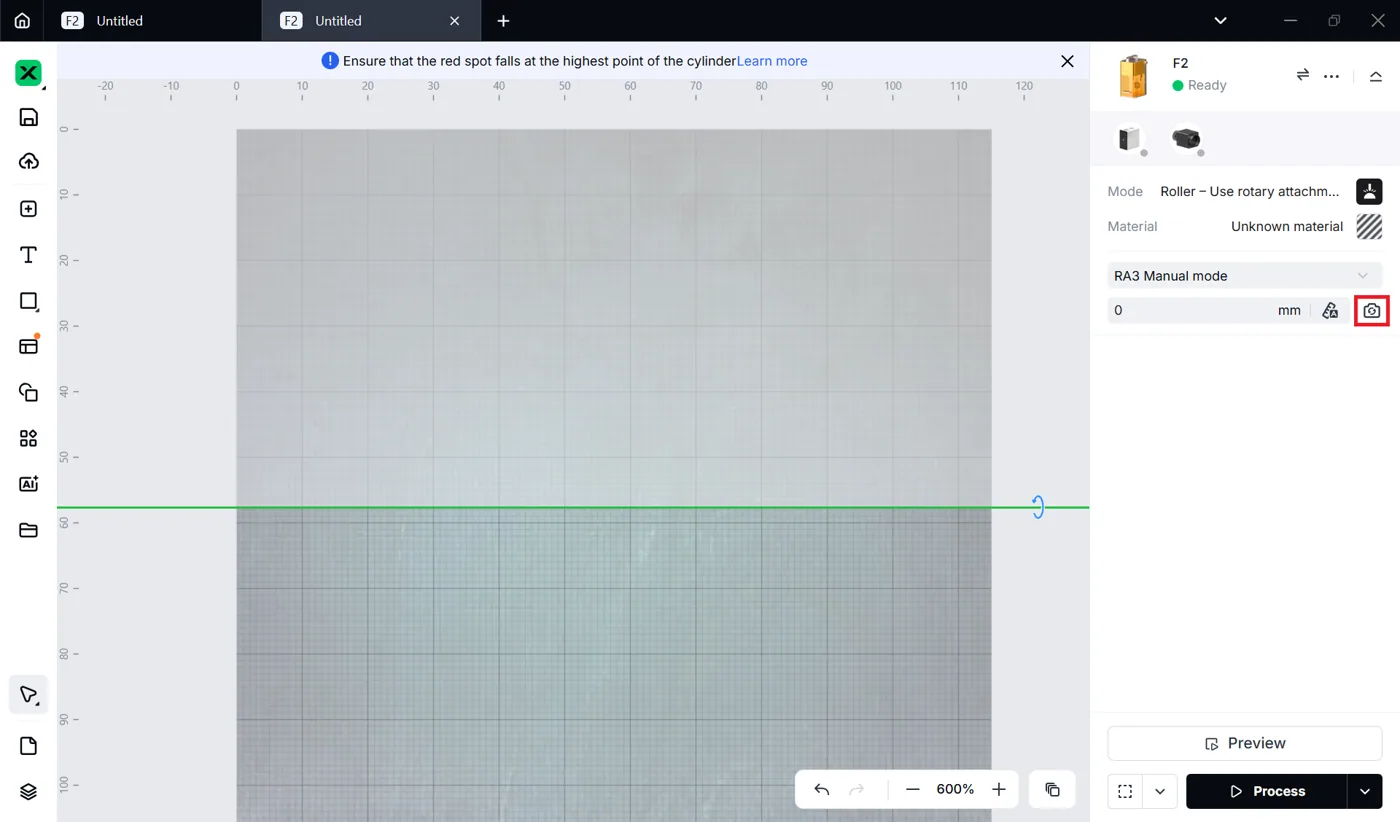Click the F2 device thumbnail
1400x822 pixels.
1133,76
